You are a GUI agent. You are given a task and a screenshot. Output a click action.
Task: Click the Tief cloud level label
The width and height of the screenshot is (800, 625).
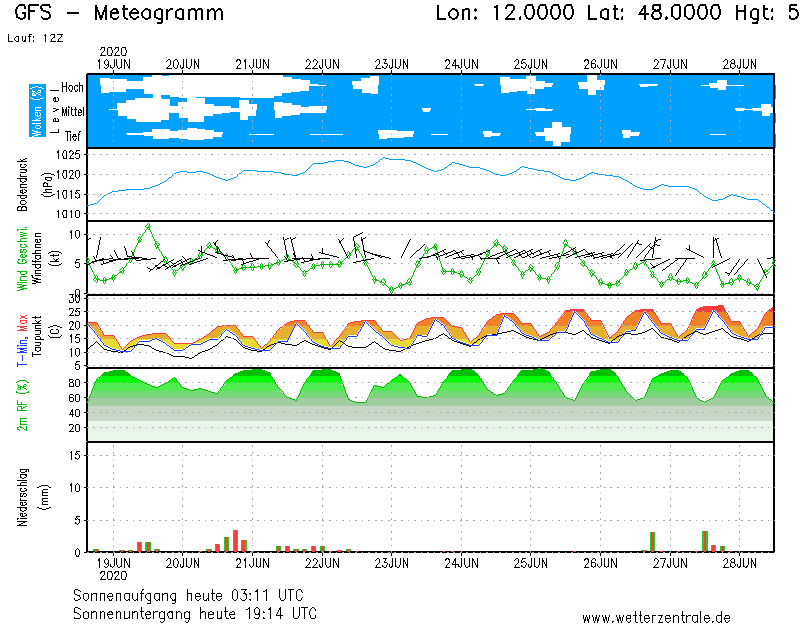point(73,134)
